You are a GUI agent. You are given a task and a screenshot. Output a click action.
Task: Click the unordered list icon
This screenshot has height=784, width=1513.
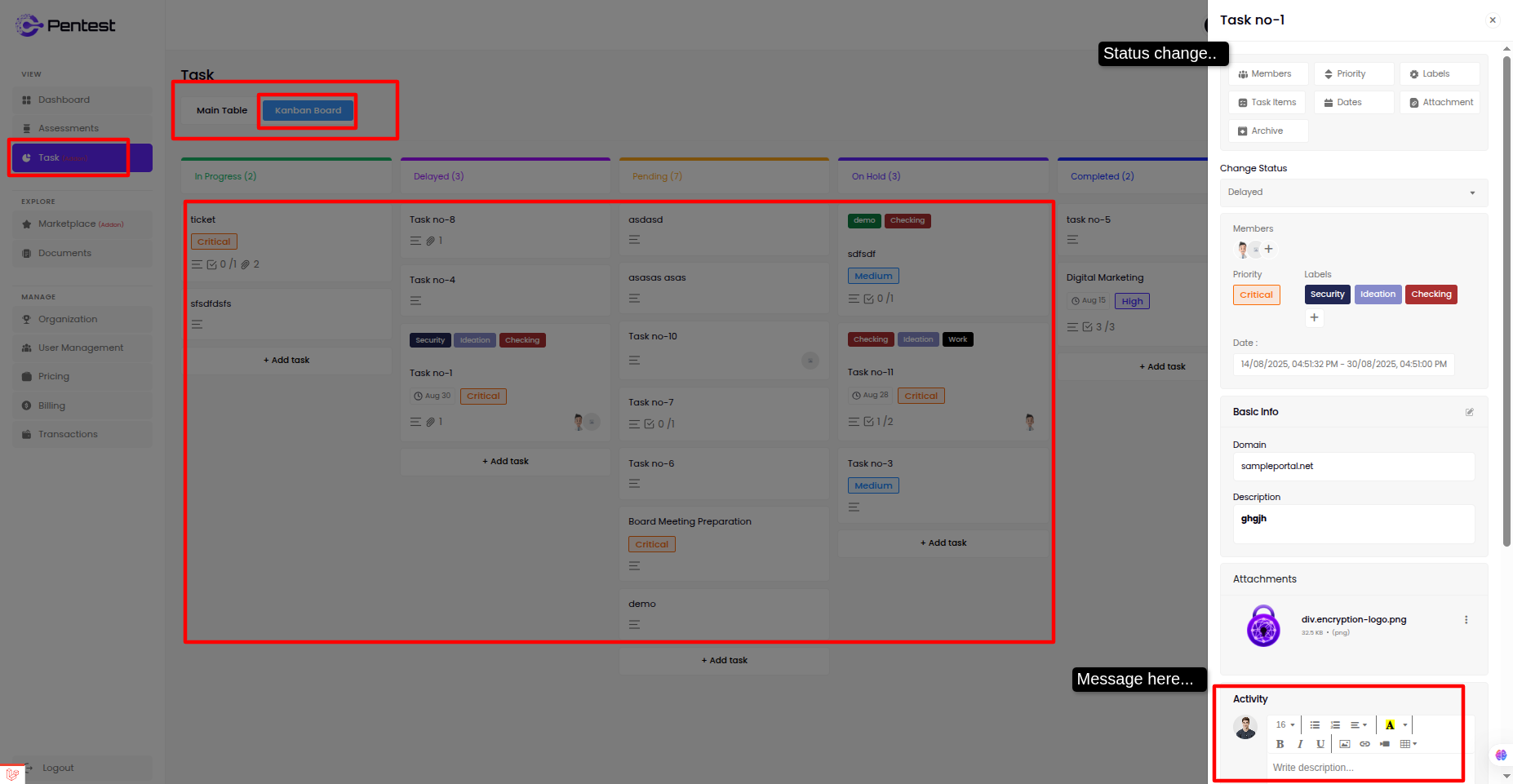tap(1315, 725)
